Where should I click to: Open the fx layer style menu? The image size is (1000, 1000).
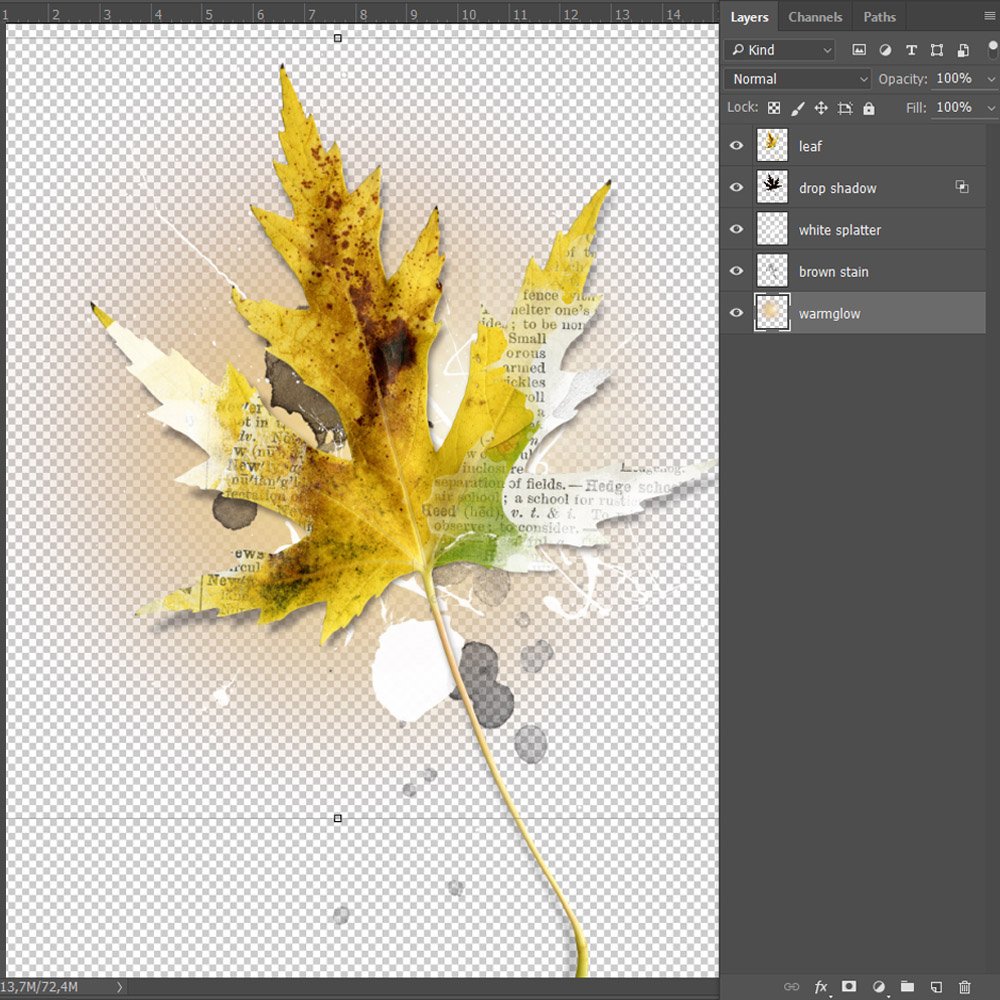[x=821, y=987]
